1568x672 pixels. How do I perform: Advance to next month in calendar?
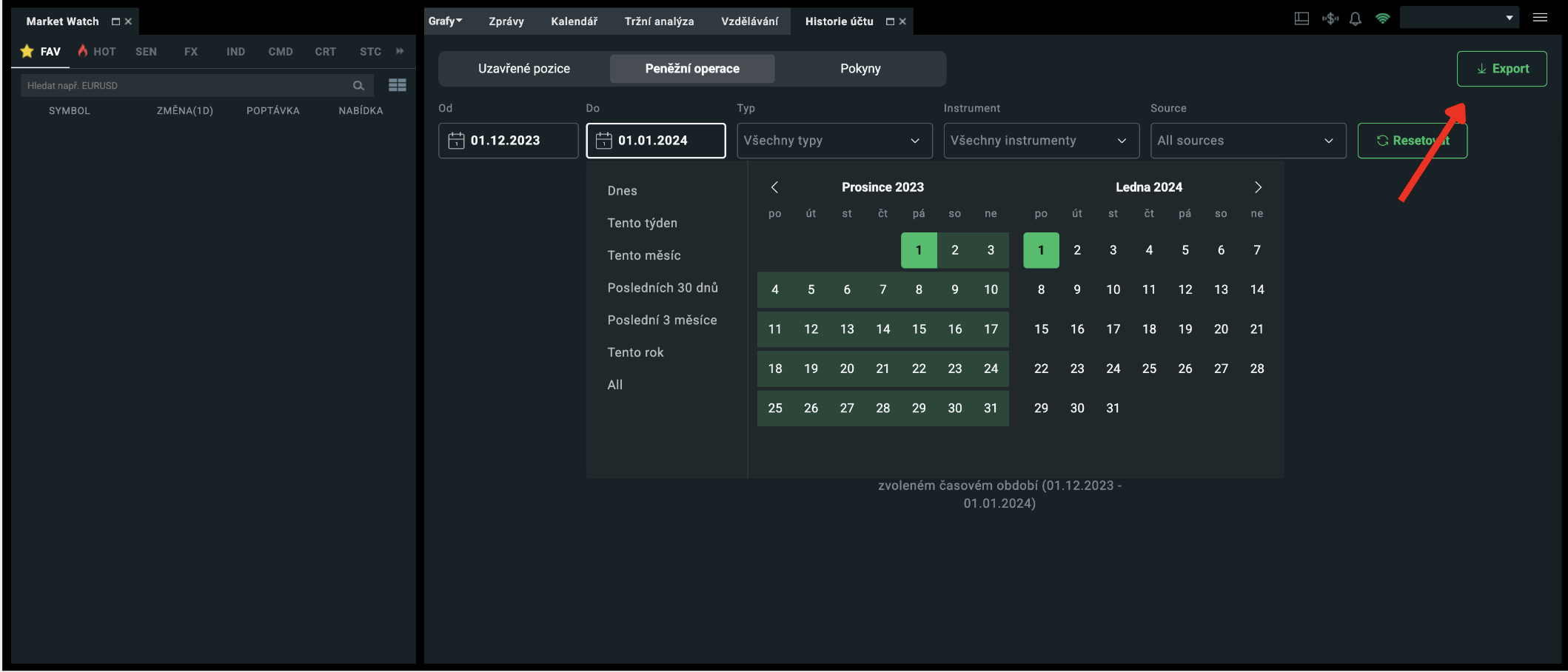click(1258, 187)
